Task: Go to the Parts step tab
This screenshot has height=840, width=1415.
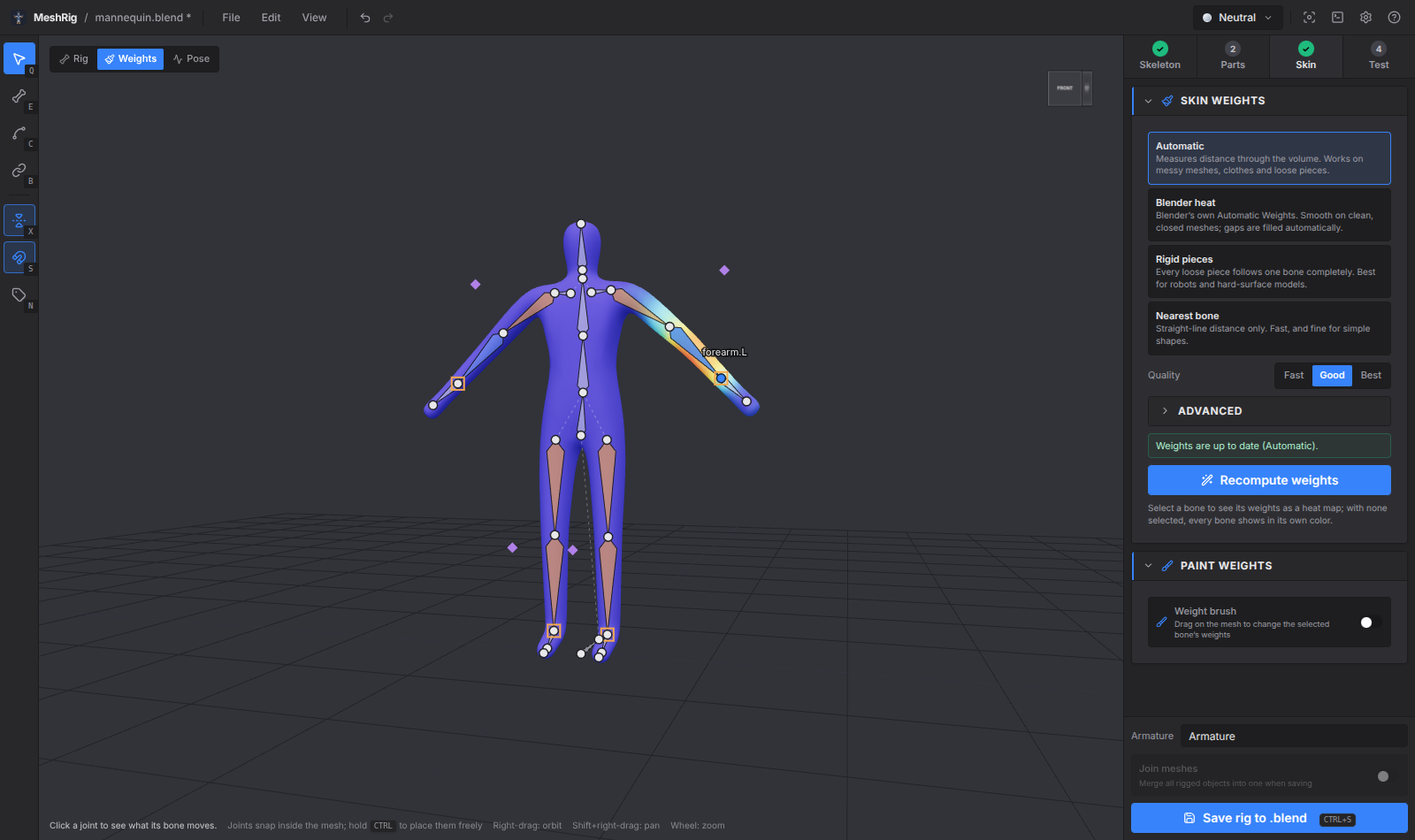Action: (1233, 56)
